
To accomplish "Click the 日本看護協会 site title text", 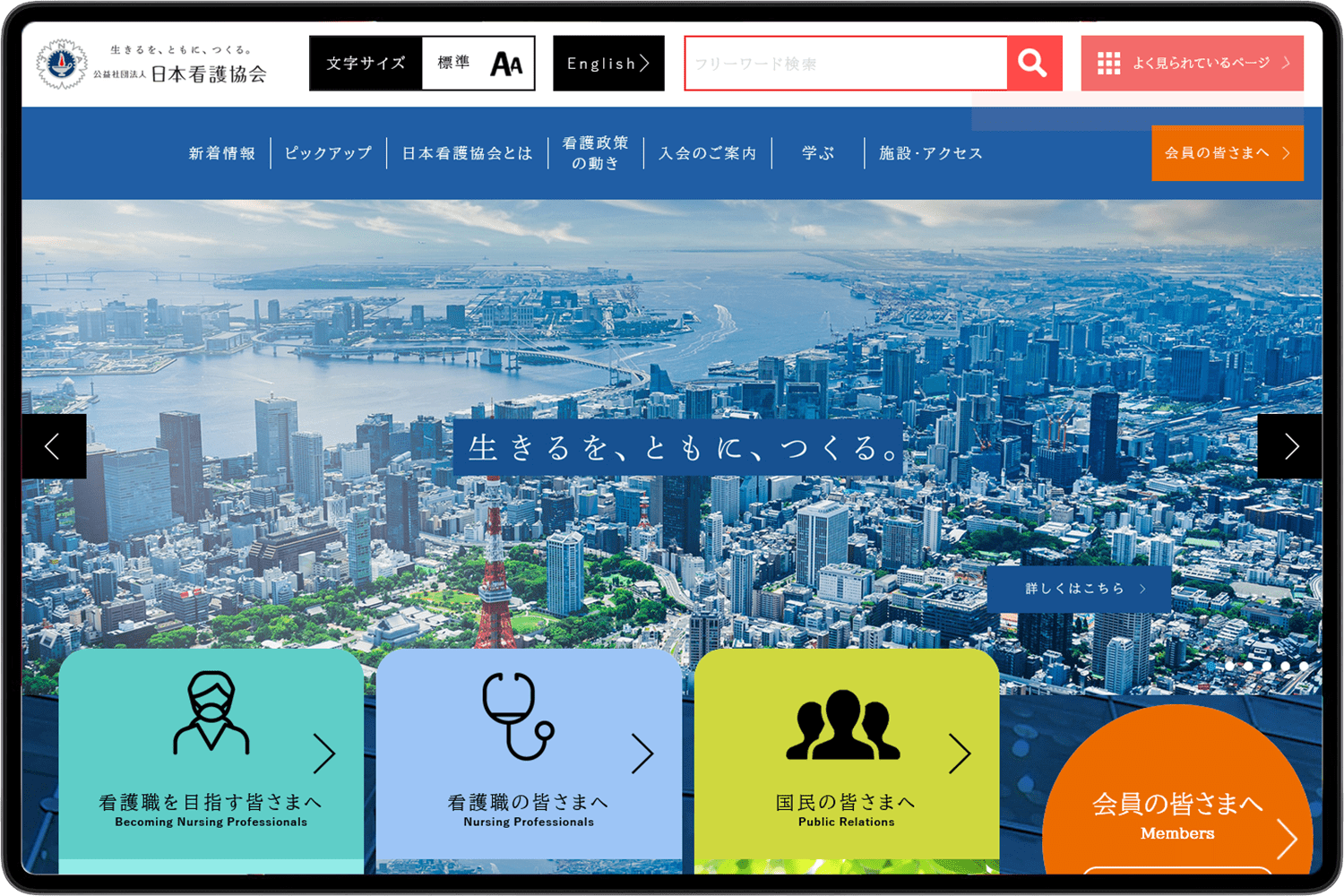I will click(209, 74).
